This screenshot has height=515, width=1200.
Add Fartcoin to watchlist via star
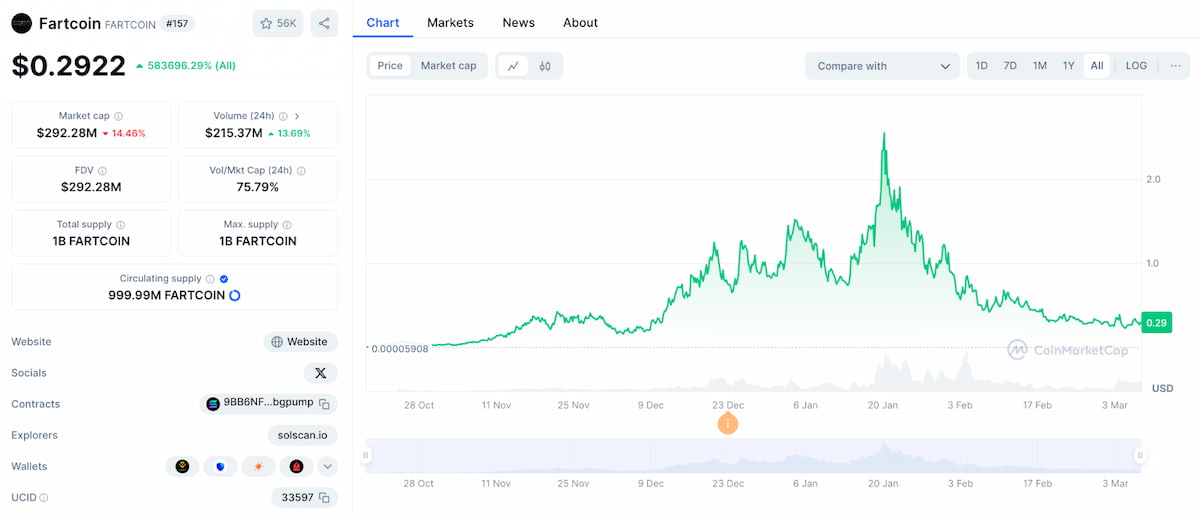(x=278, y=23)
